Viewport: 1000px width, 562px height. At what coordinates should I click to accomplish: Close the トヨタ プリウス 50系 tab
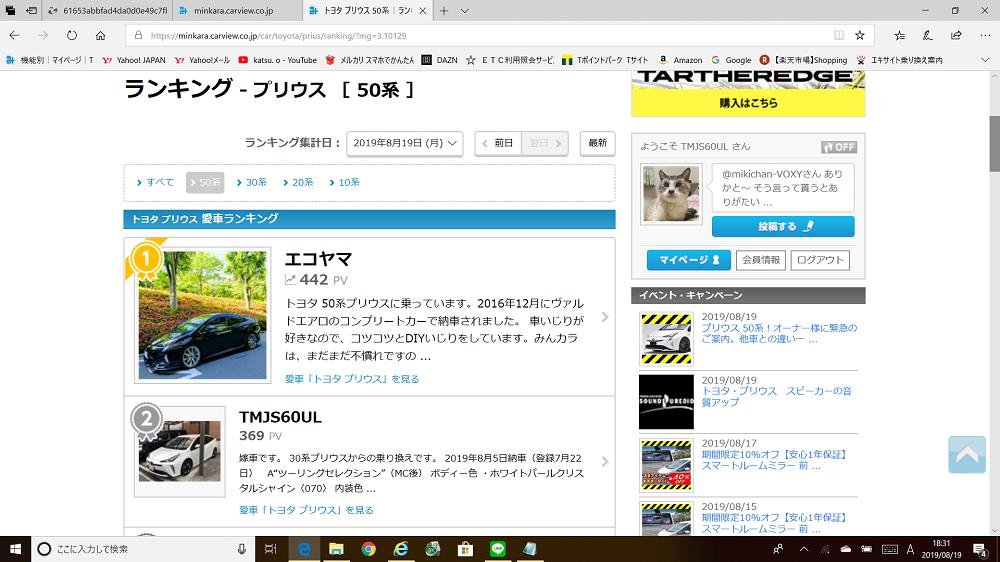click(422, 11)
